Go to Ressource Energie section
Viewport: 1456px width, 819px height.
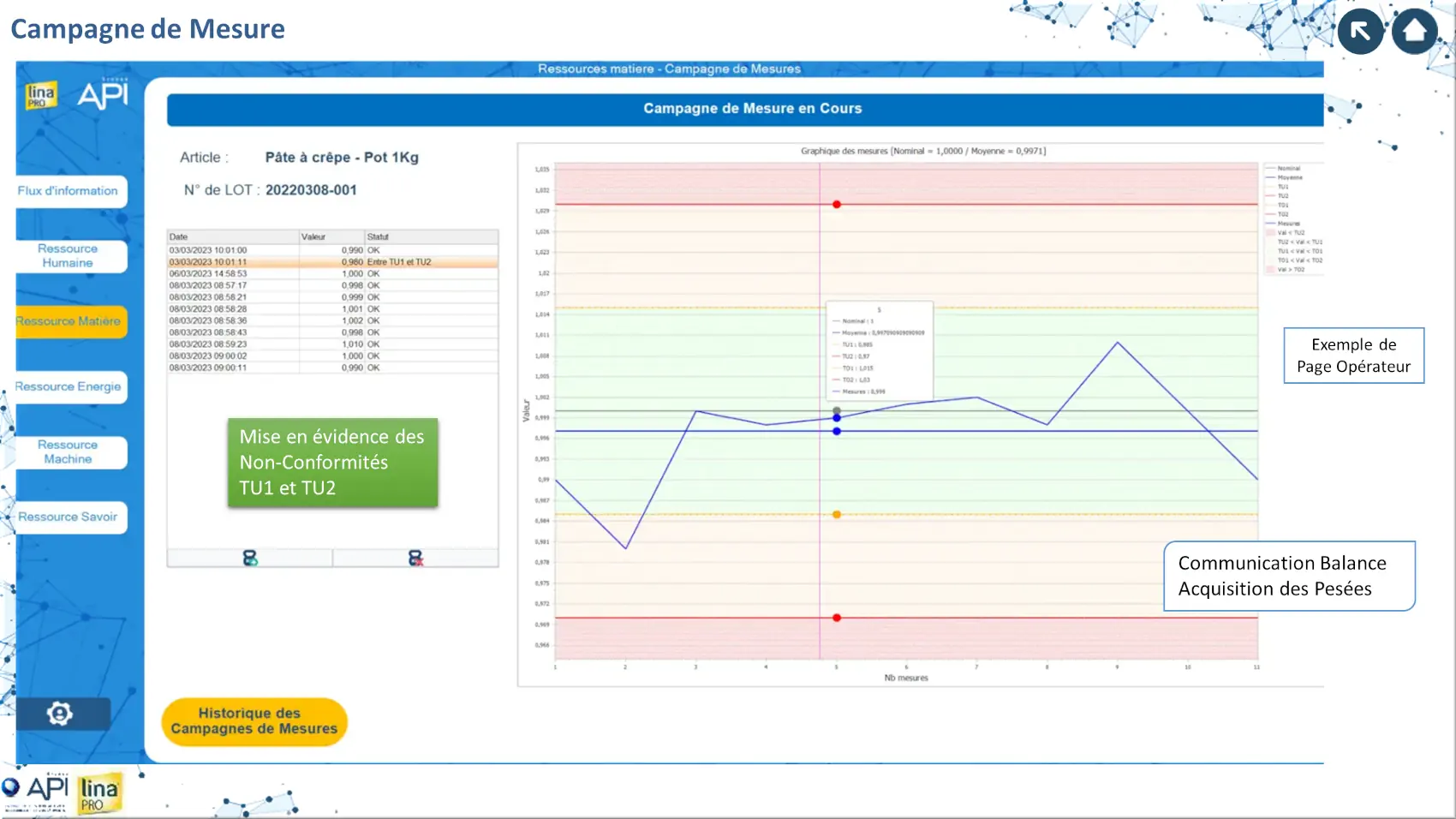[x=69, y=387]
